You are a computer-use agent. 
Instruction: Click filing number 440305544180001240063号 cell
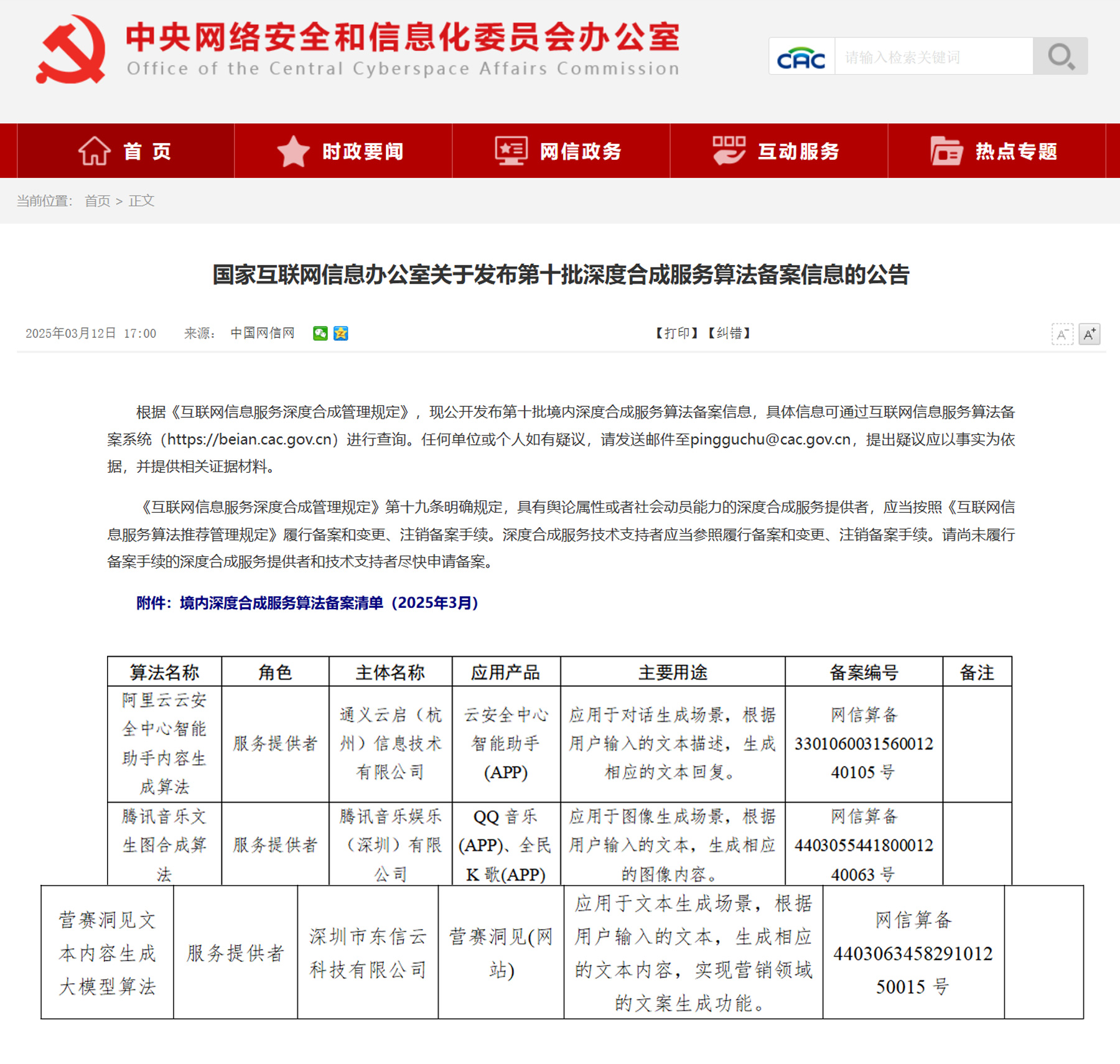pos(864,844)
